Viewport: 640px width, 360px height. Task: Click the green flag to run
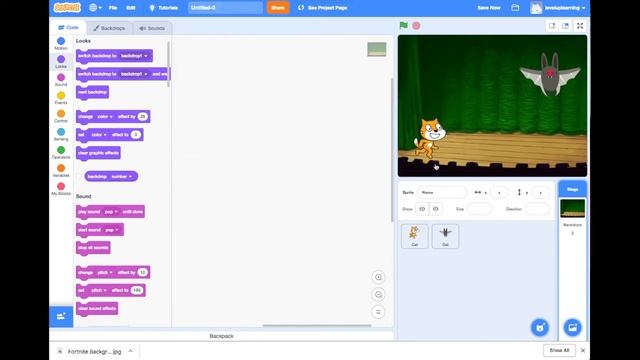[x=404, y=25]
